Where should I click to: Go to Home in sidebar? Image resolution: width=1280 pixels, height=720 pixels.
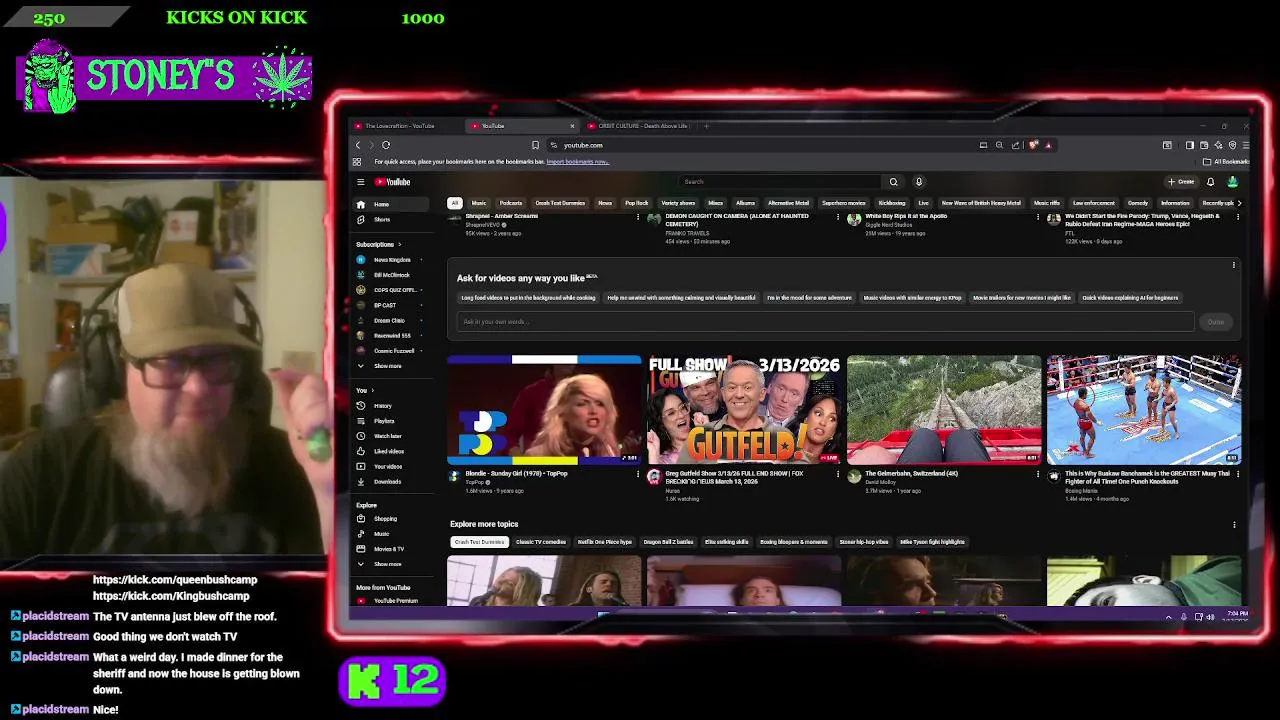tap(390, 204)
